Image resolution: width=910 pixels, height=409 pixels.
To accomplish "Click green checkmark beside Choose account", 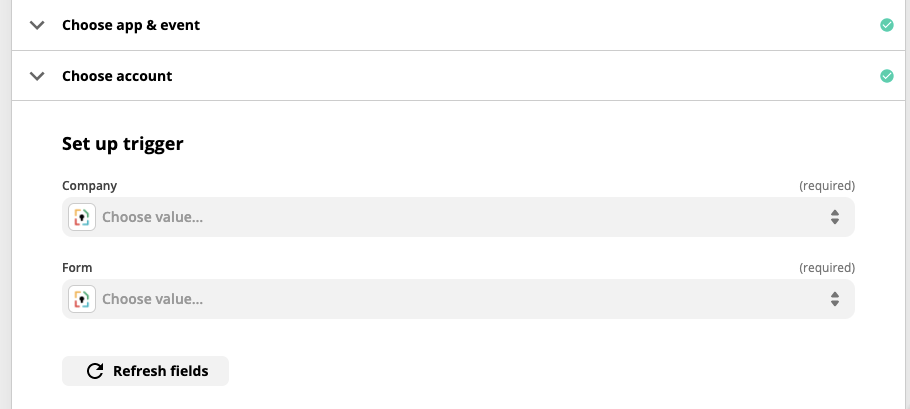I will click(886, 75).
